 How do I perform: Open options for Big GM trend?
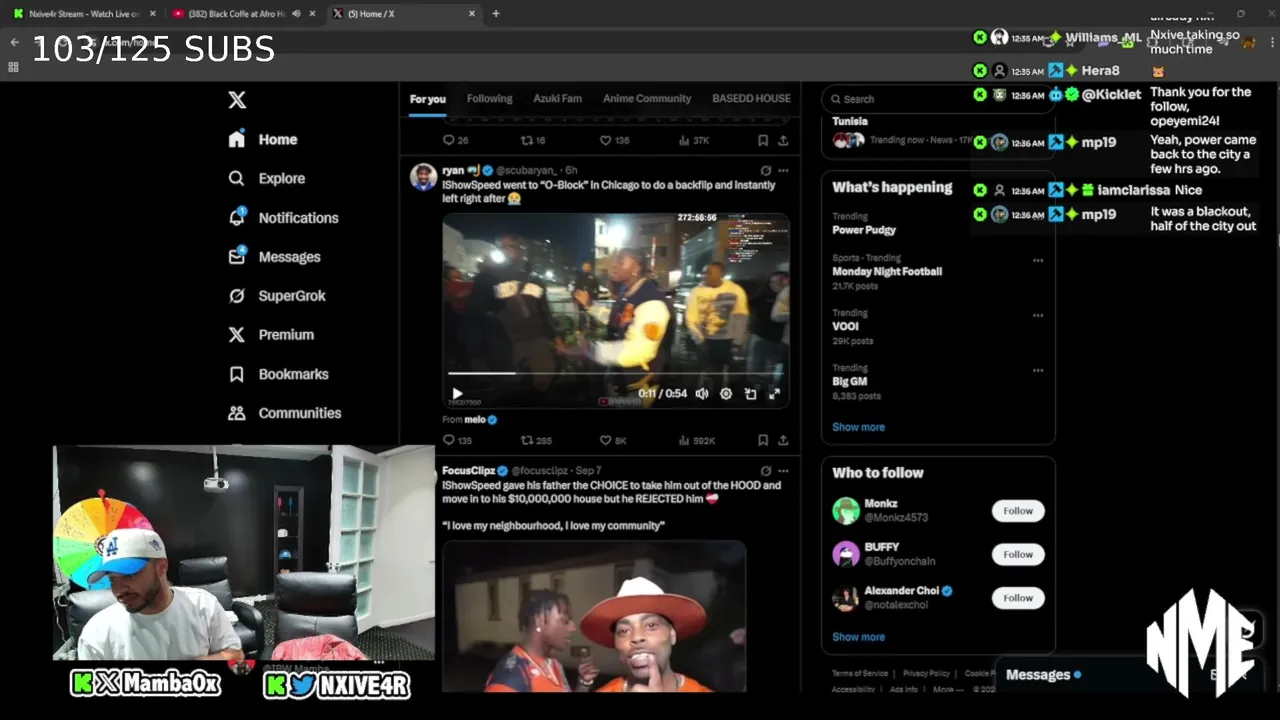click(1038, 370)
